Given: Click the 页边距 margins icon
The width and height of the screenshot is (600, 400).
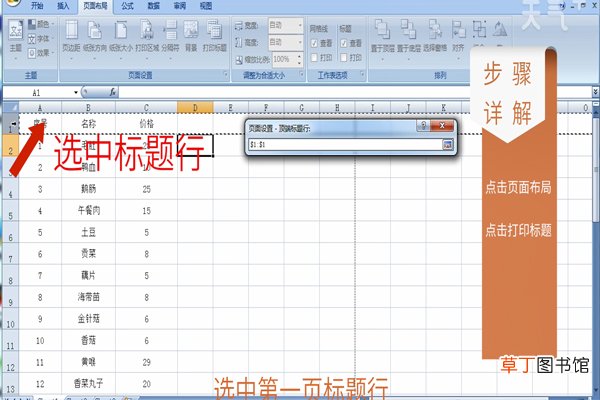Looking at the screenshot, I should click(x=71, y=31).
